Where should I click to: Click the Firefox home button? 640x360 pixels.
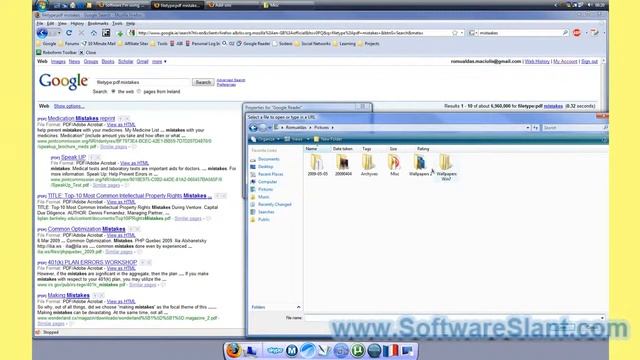pos(93,33)
